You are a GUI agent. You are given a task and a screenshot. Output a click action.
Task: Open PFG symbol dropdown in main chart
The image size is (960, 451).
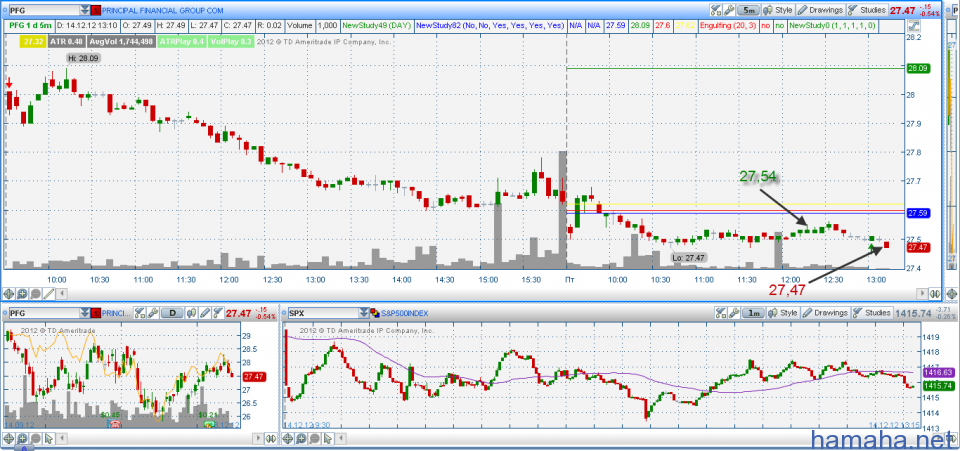84,10
